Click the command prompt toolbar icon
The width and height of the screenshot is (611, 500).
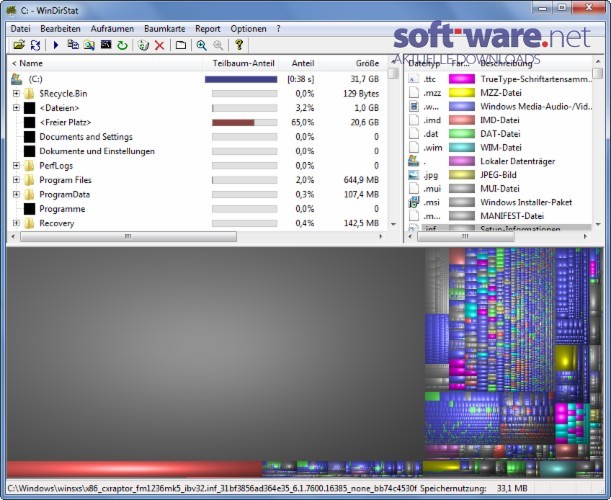coord(106,45)
